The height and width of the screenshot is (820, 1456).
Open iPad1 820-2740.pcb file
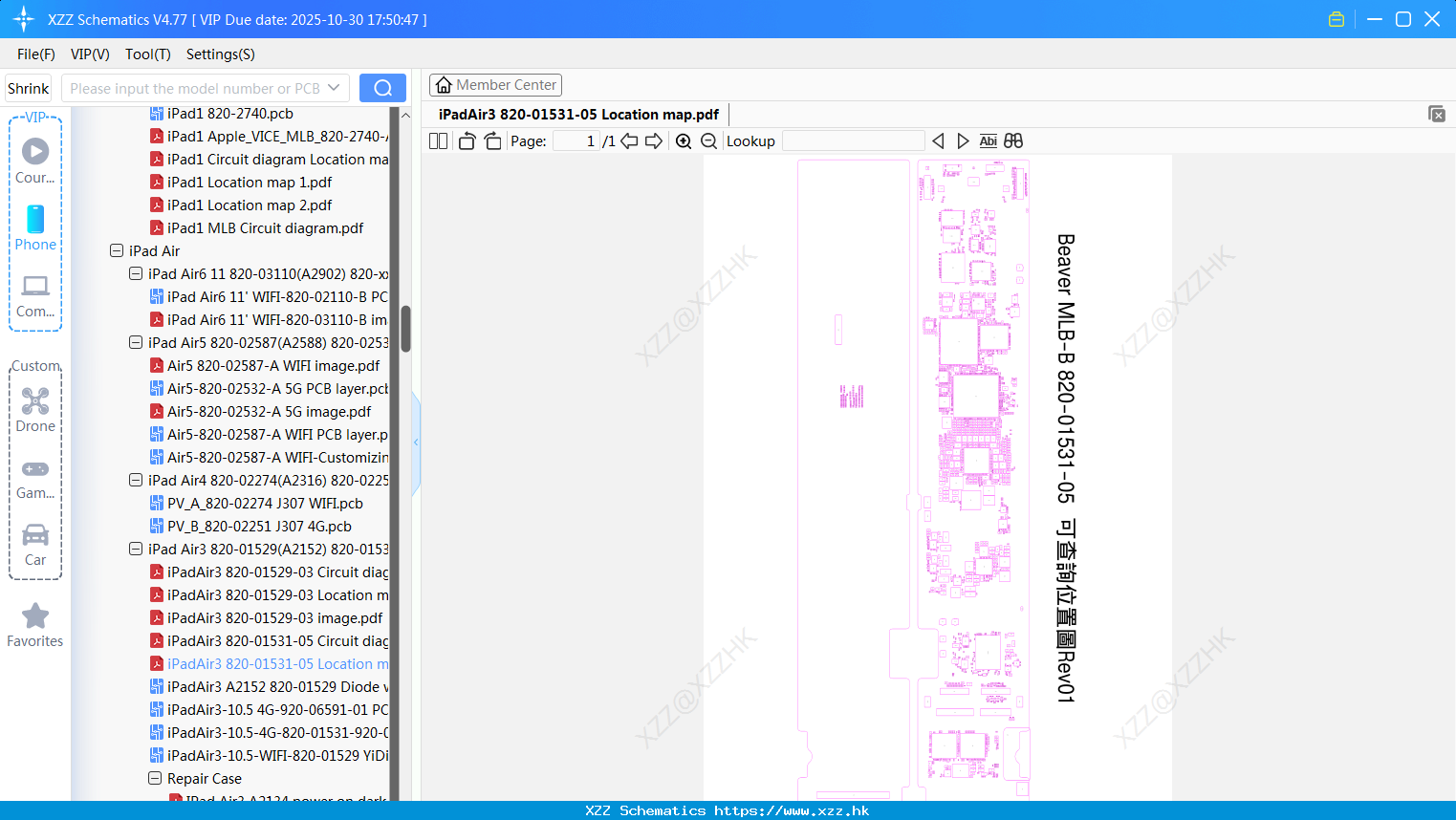(229, 114)
